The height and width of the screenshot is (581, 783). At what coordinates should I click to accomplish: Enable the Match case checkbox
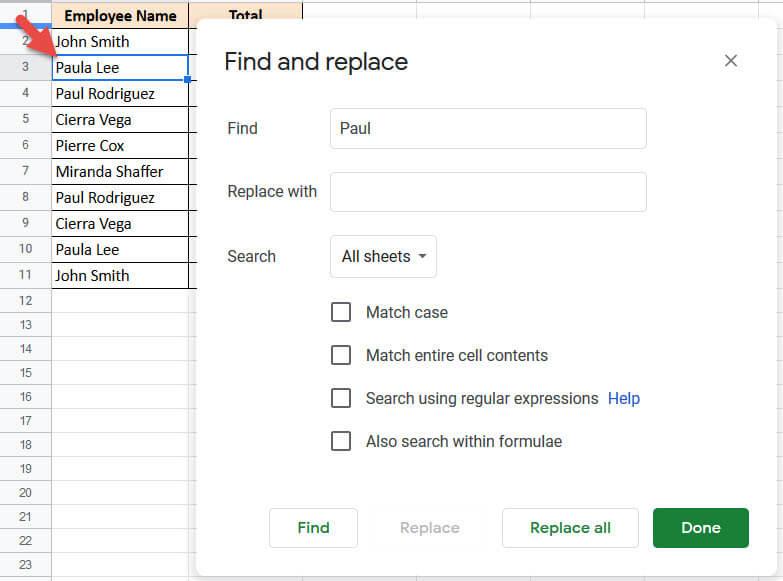coord(341,312)
